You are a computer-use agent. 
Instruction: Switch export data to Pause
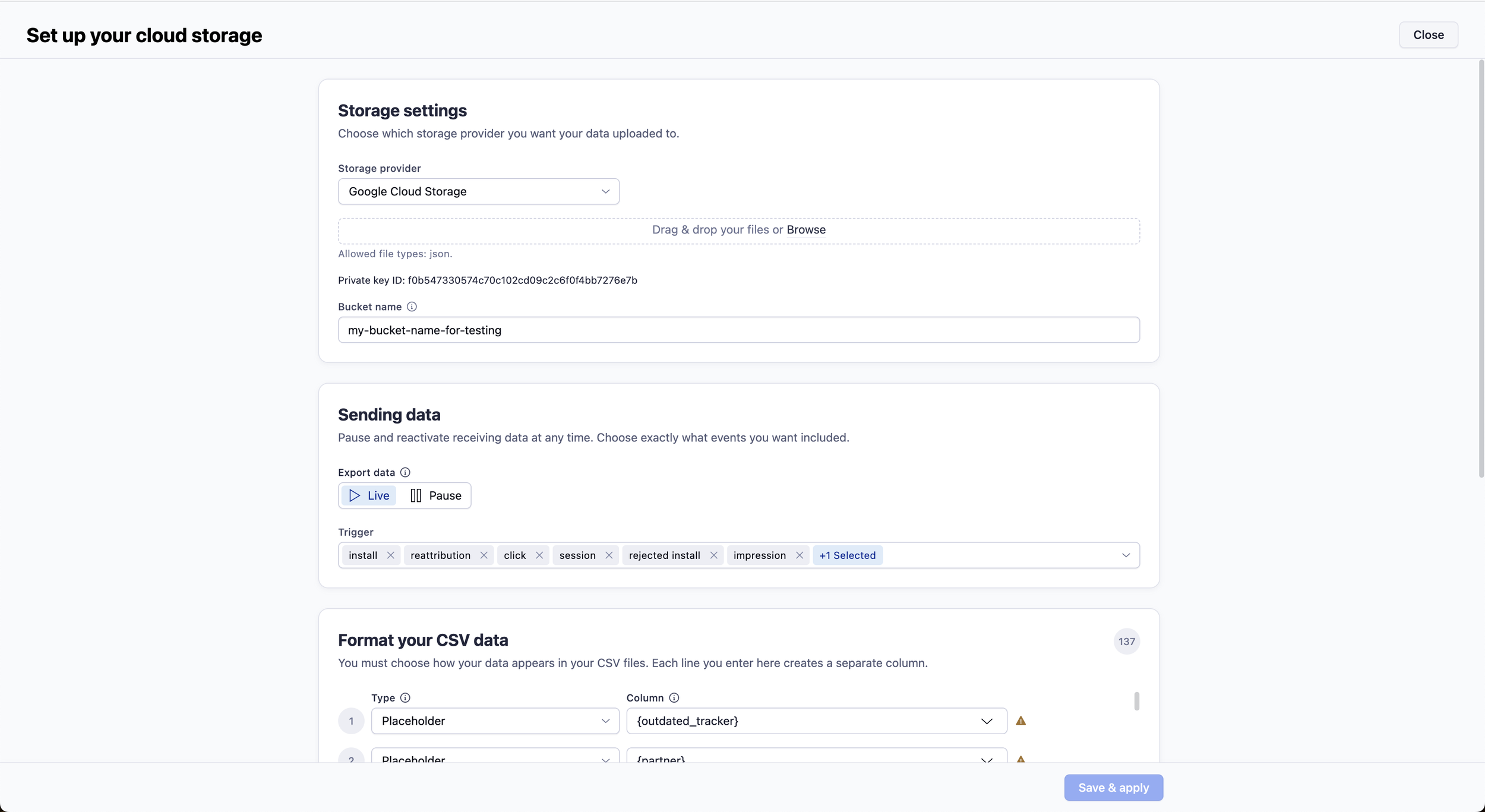click(436, 495)
